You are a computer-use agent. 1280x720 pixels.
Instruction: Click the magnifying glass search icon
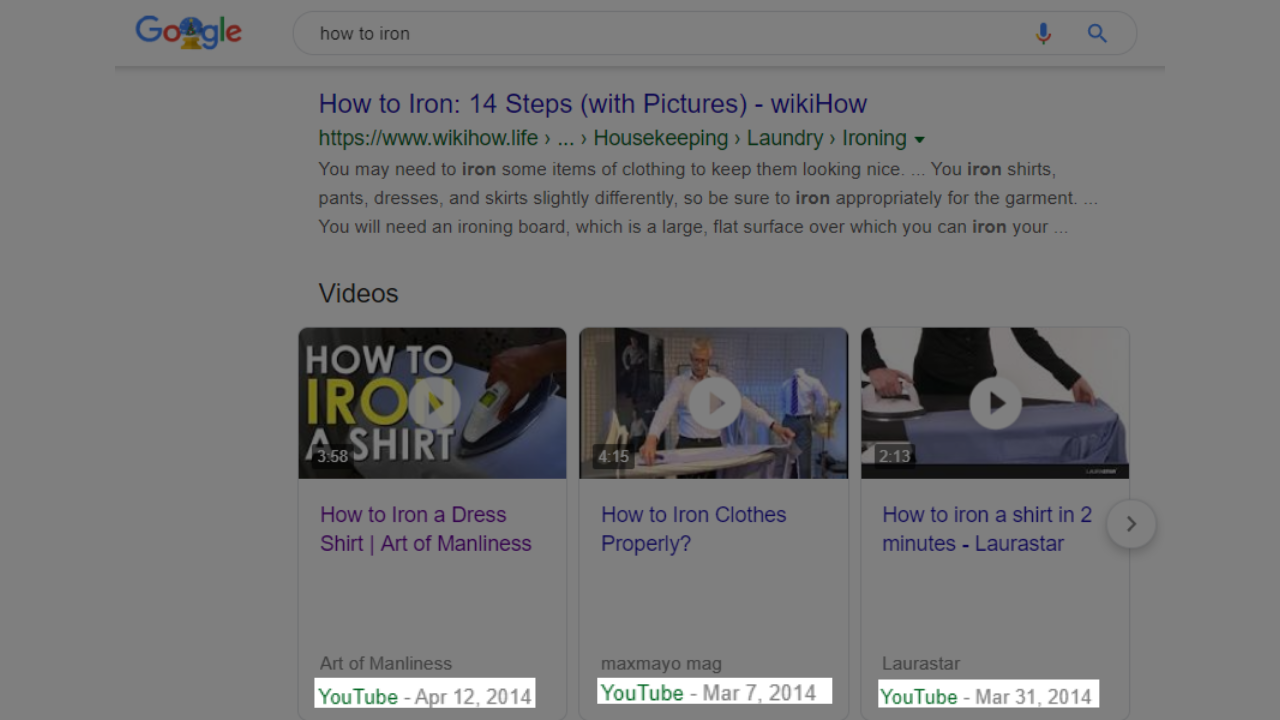point(1097,33)
